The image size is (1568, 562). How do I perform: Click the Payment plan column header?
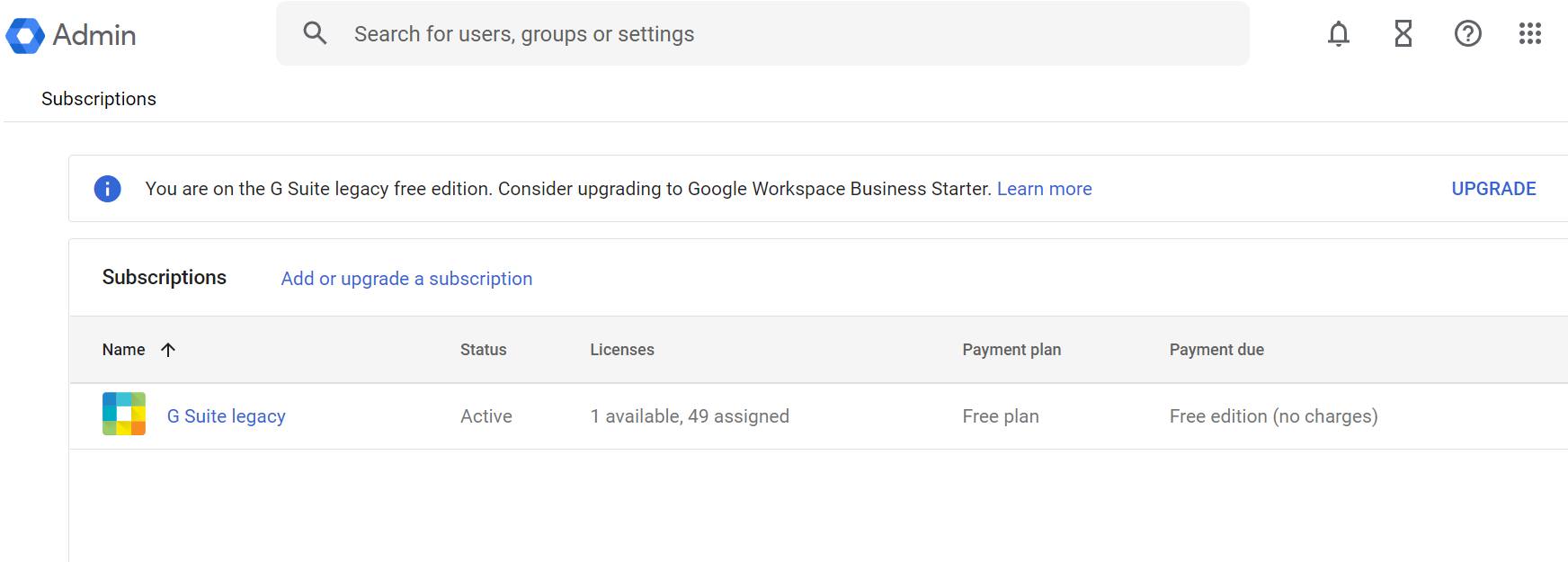(1011, 350)
